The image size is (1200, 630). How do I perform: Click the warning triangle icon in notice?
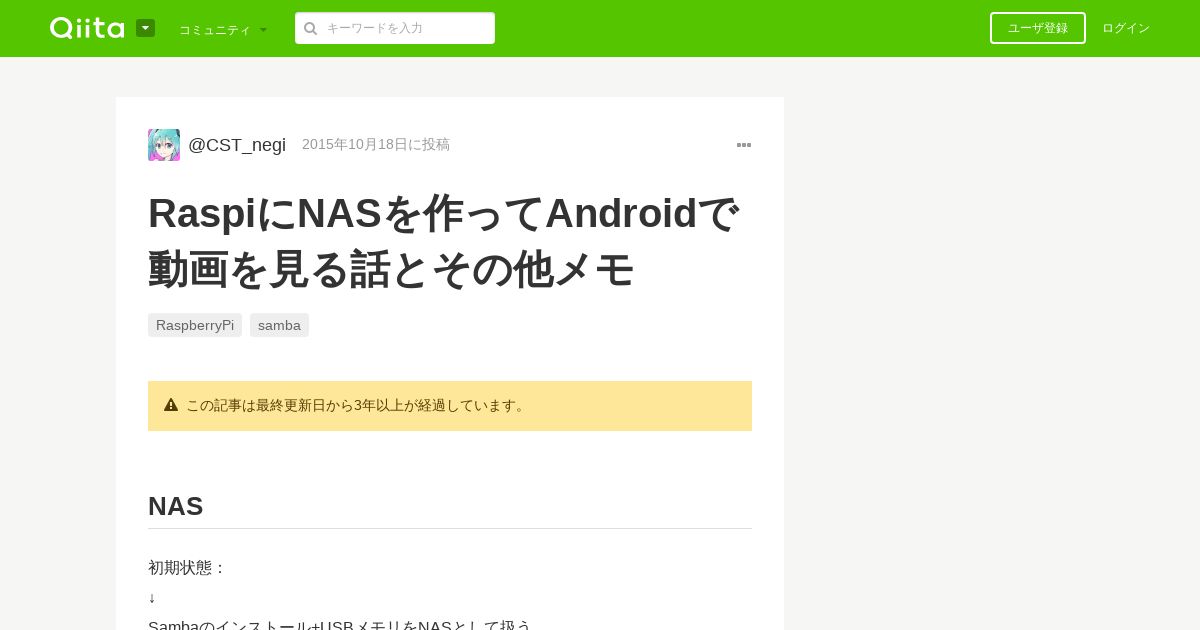pos(171,405)
